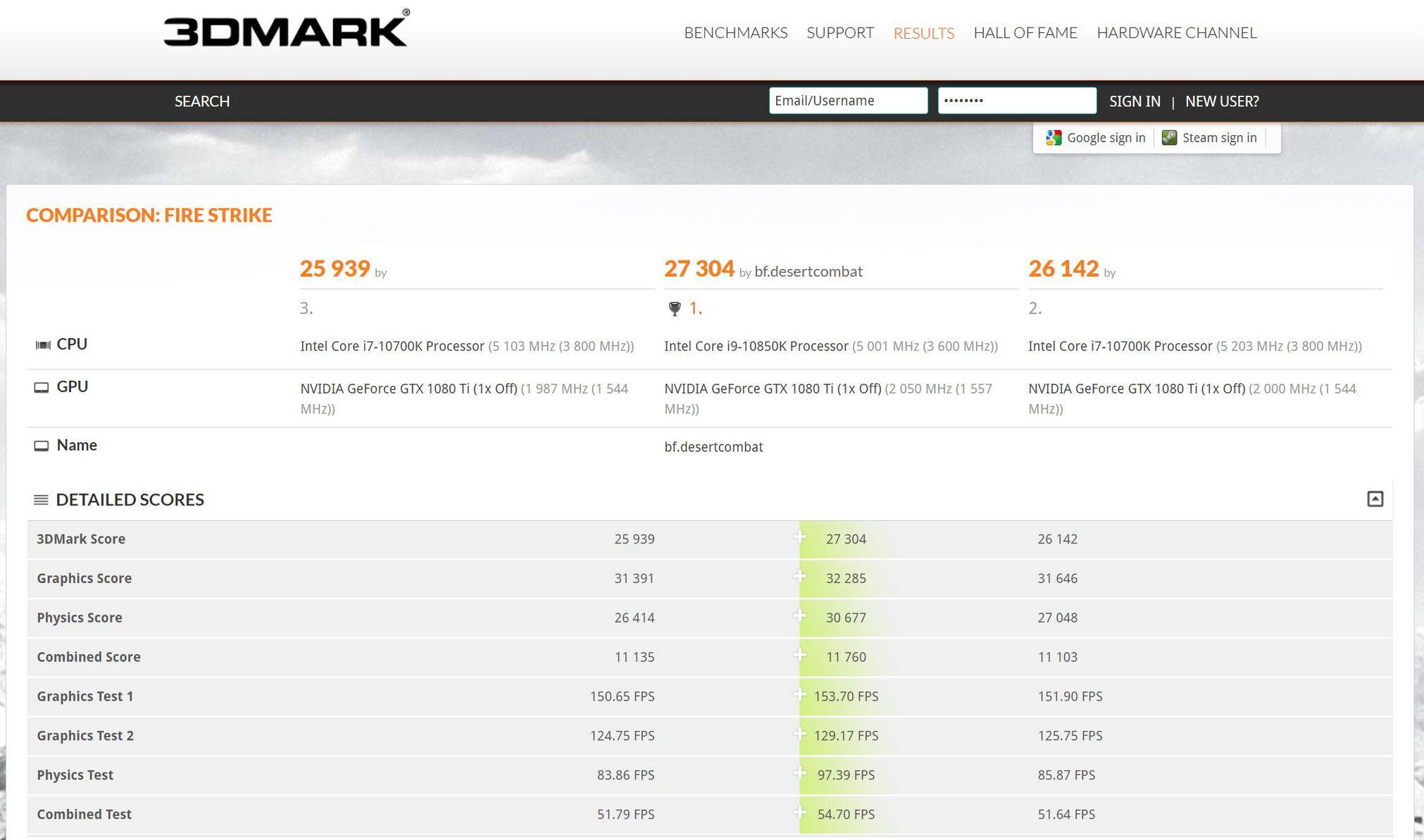Click Intel Core i9-10850K Processor text

click(756, 346)
